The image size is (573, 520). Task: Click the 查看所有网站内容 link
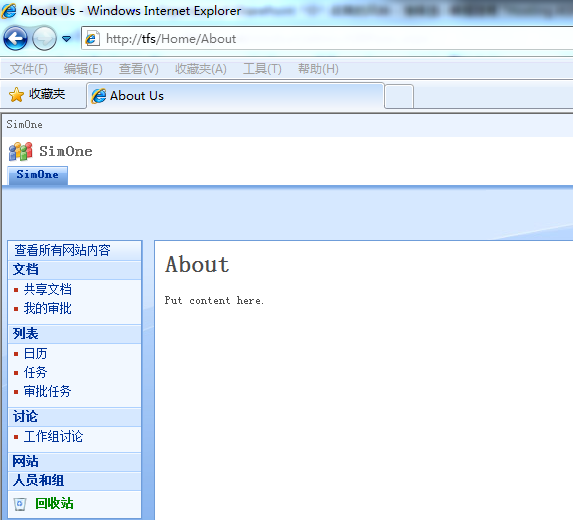[62, 250]
